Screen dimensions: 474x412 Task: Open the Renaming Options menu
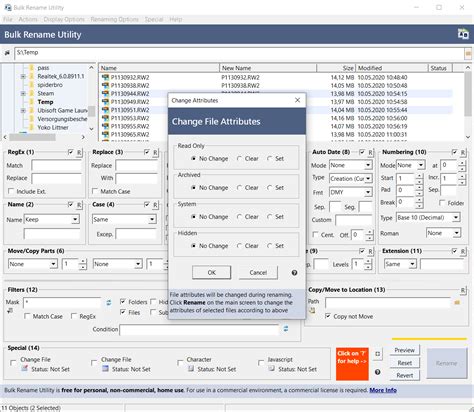pos(114,19)
